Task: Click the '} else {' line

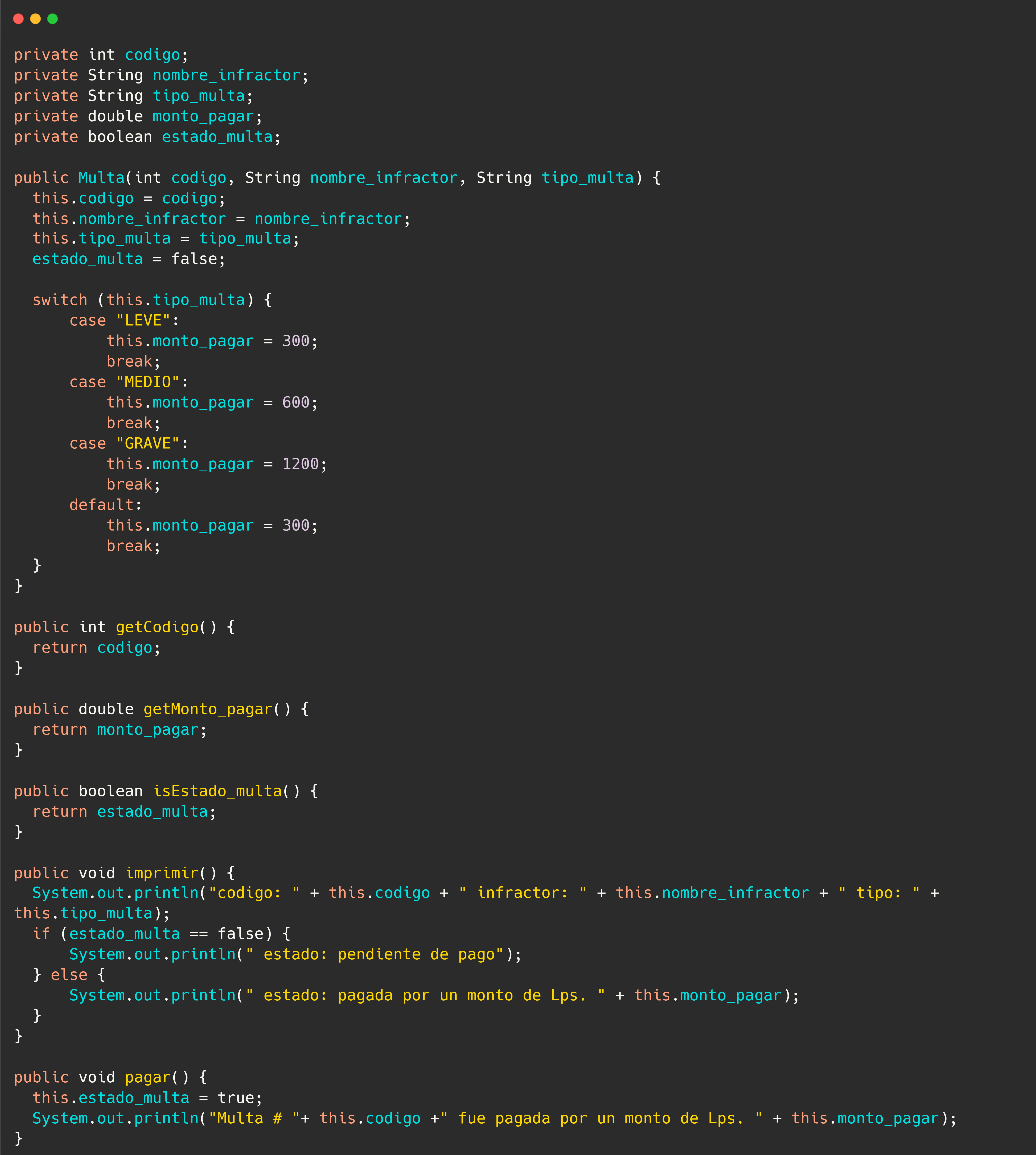Action: tap(69, 976)
